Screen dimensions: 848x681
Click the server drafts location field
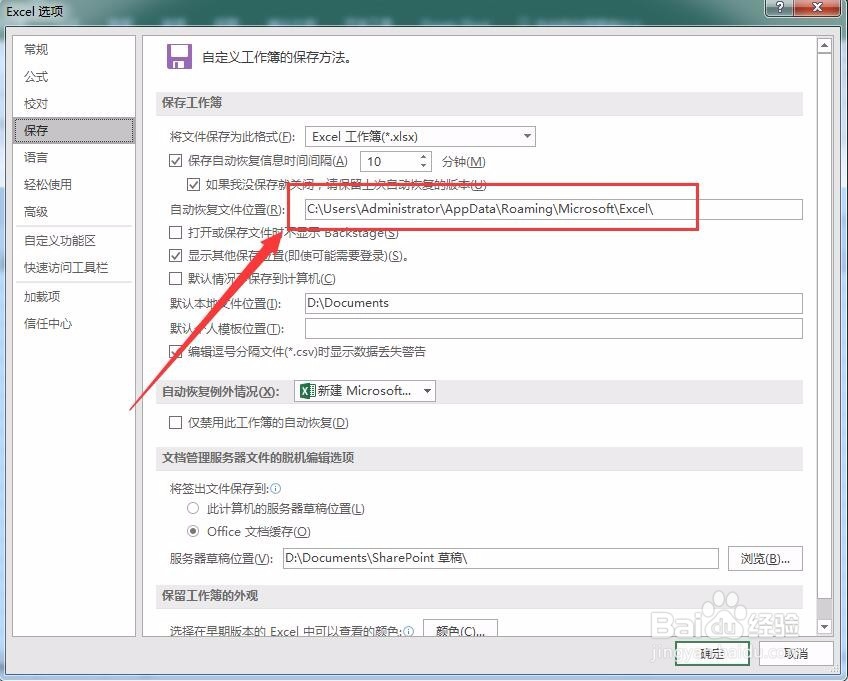(x=501, y=558)
